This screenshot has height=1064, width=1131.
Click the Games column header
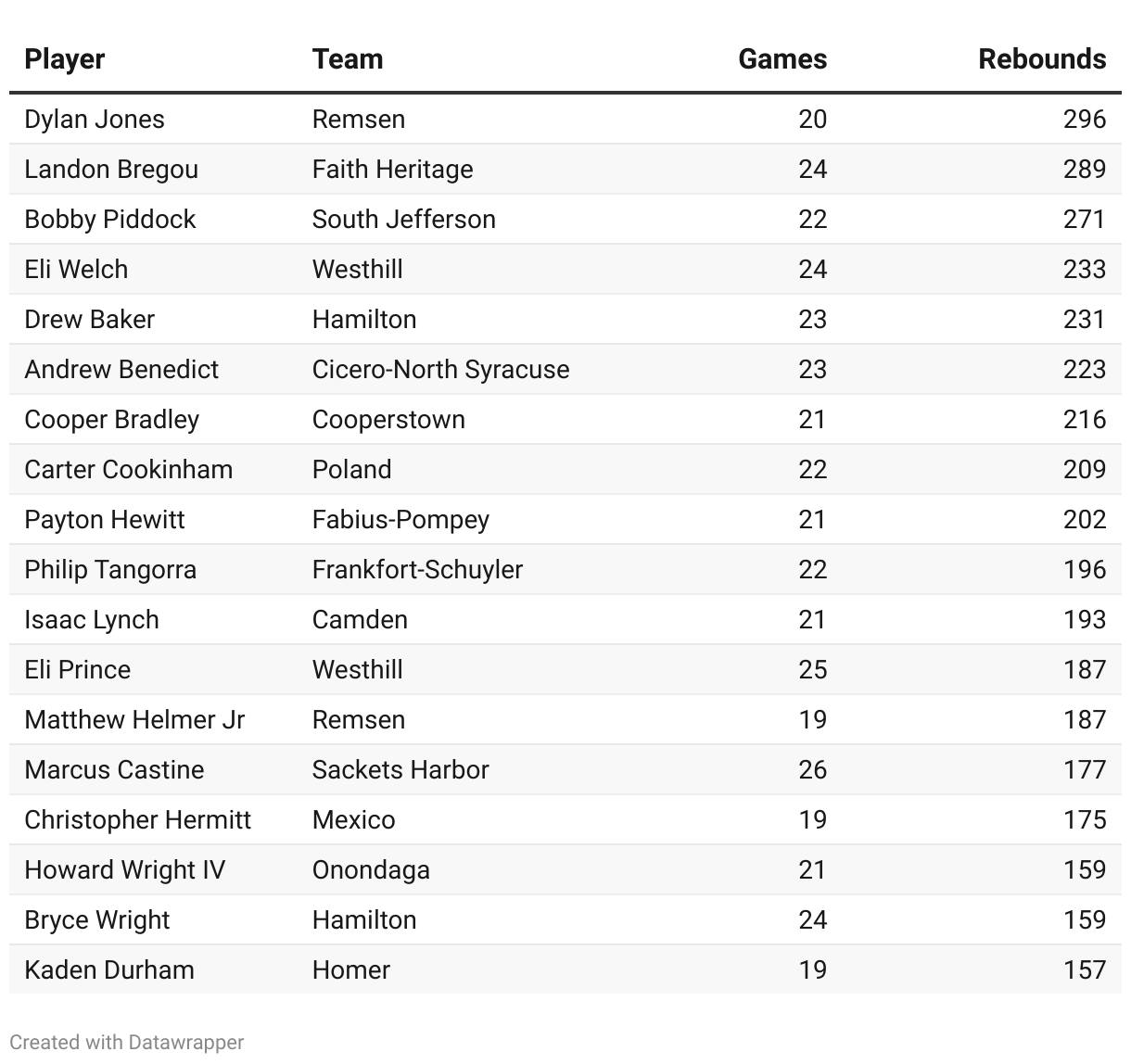click(782, 58)
